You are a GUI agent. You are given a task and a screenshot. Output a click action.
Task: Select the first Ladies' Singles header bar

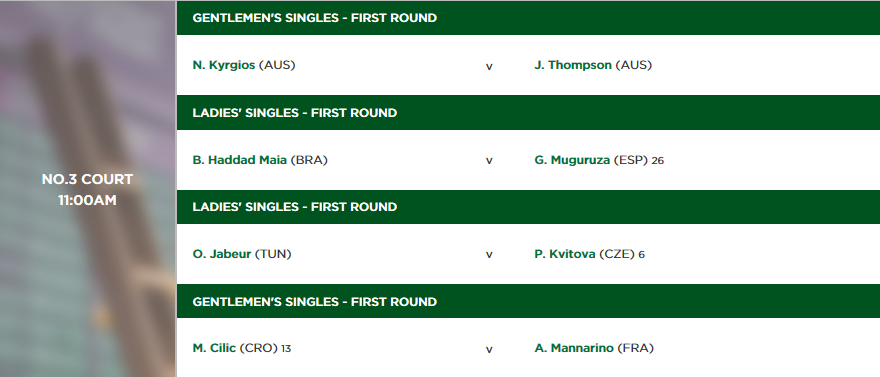click(528, 113)
